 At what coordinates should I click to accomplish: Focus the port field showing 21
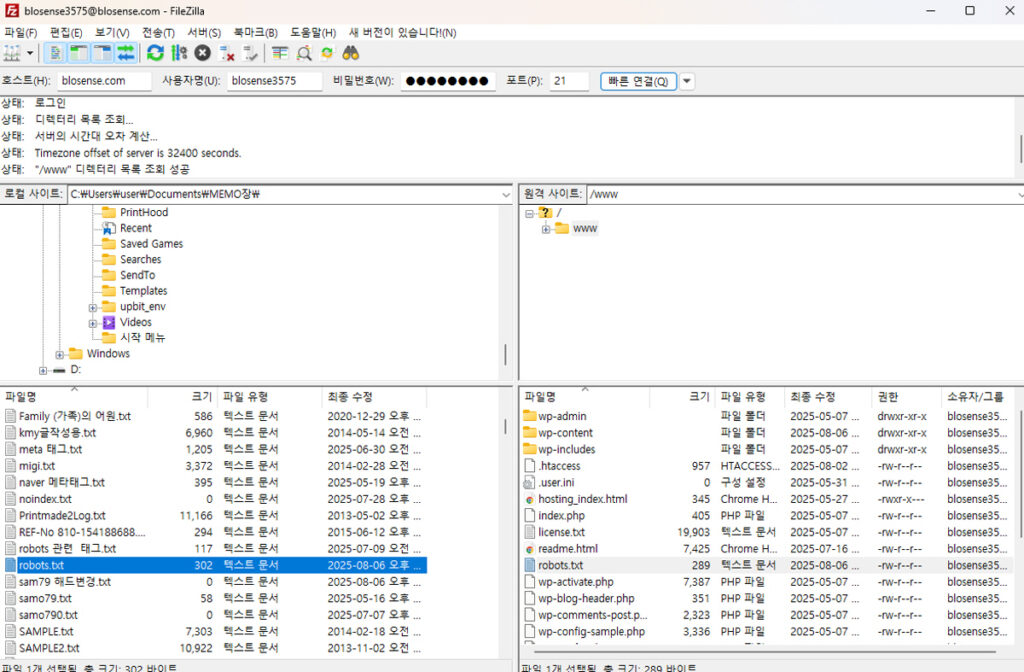(x=569, y=81)
